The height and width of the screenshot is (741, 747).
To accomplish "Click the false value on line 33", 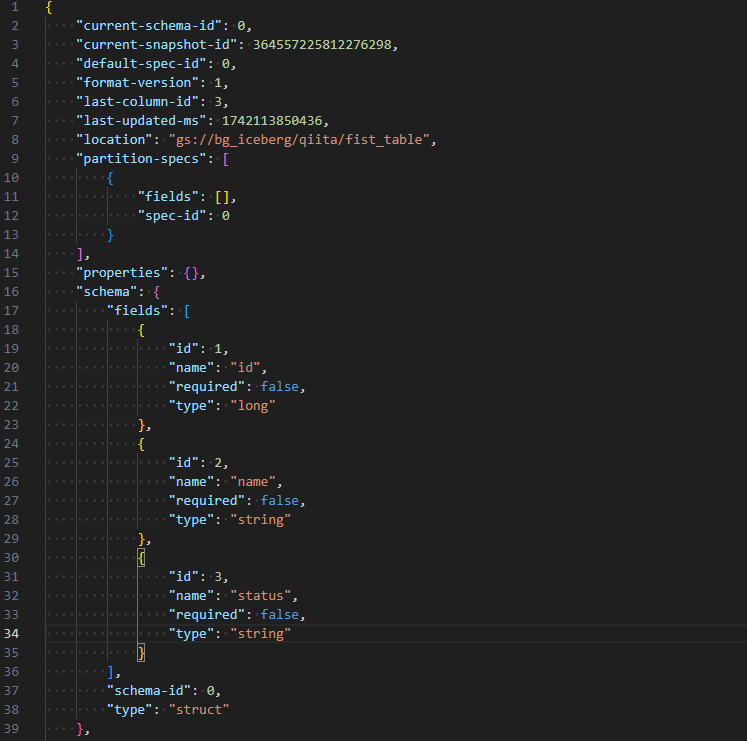I will coord(280,615).
